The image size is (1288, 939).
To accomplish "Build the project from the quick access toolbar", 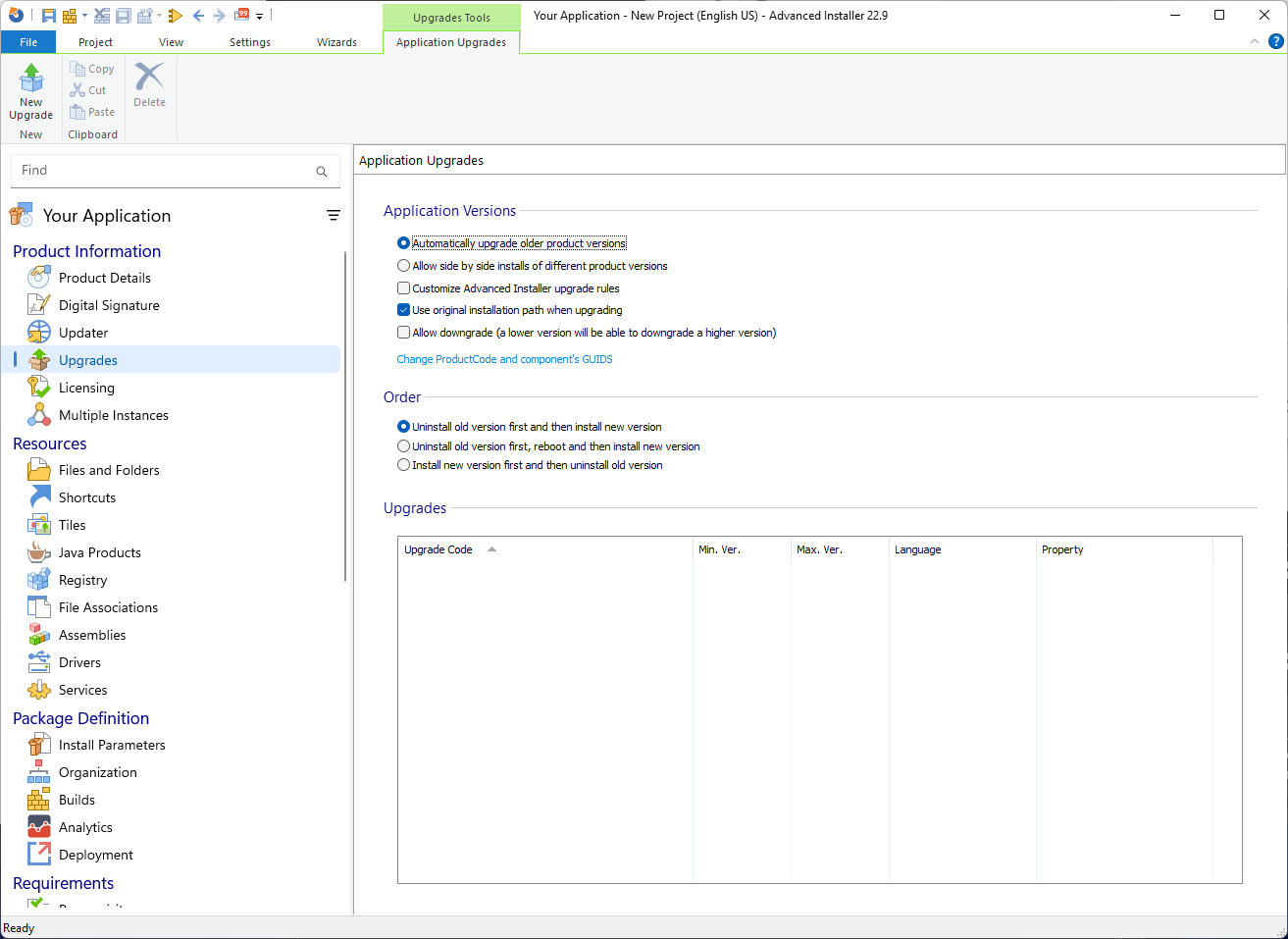I will [70, 15].
